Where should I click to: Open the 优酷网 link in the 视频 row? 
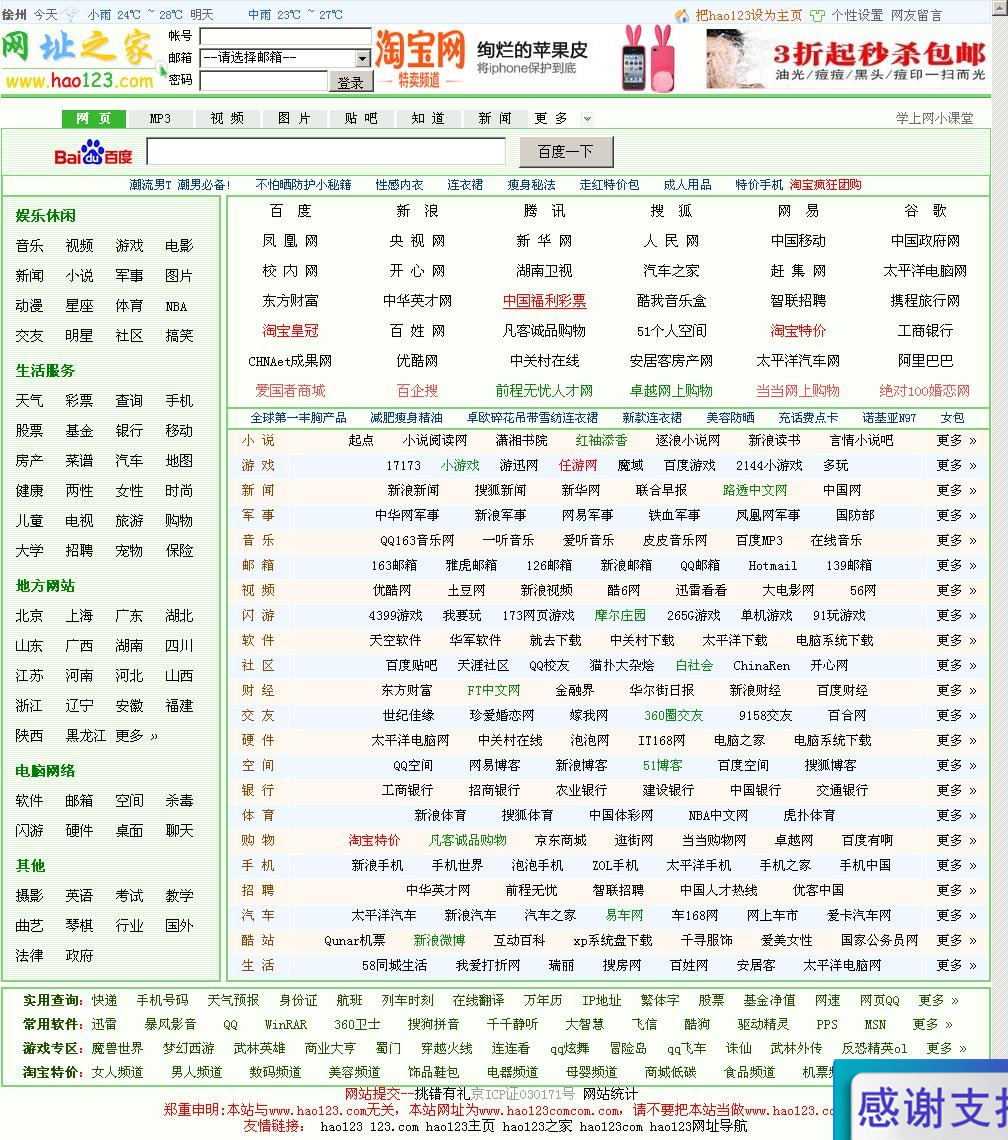click(x=392, y=590)
